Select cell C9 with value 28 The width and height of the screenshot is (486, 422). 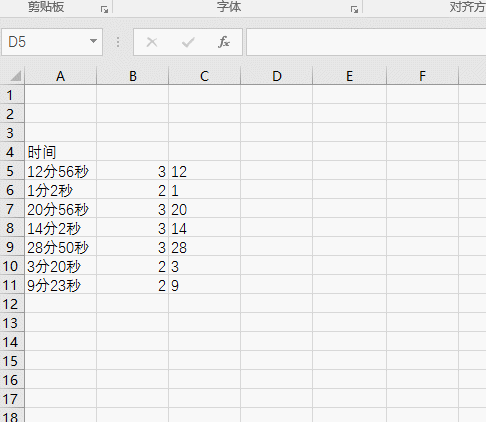click(x=205, y=247)
